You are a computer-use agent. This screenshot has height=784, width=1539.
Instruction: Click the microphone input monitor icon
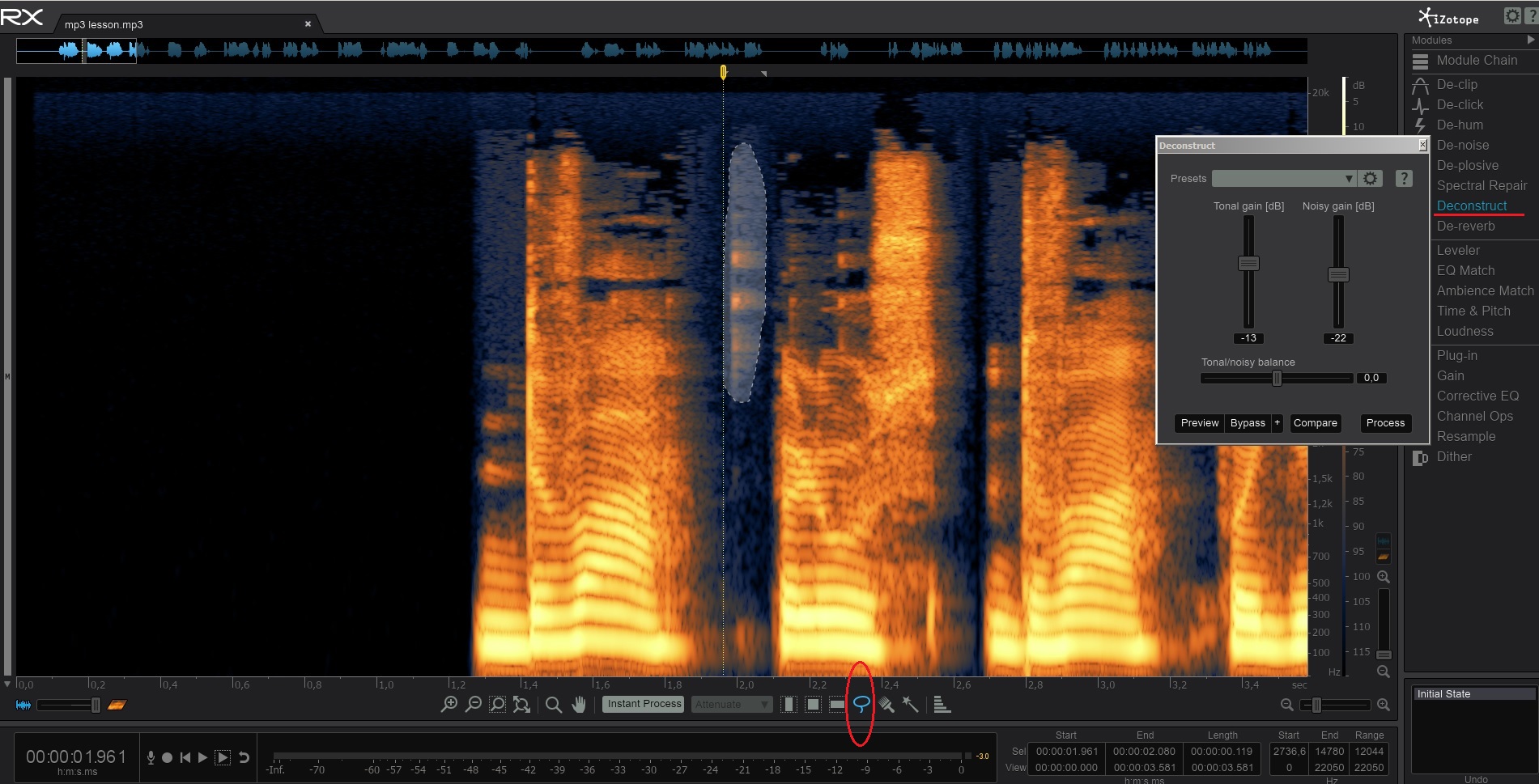click(151, 757)
